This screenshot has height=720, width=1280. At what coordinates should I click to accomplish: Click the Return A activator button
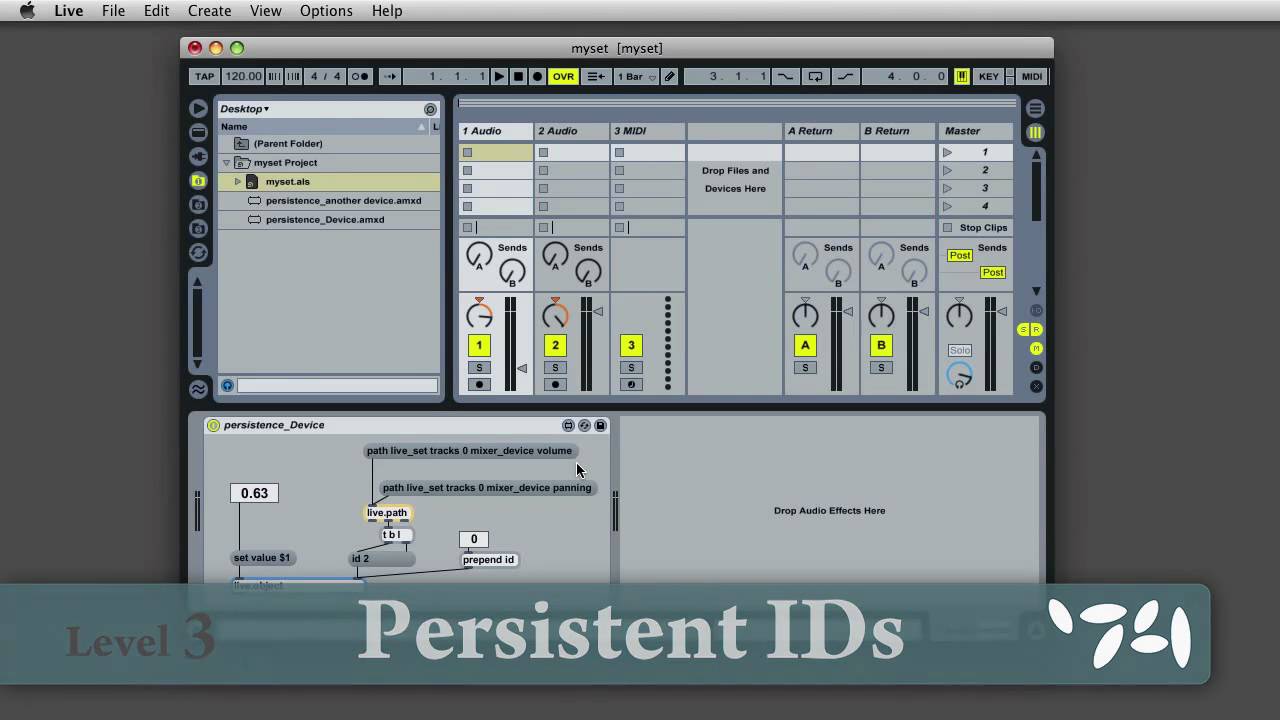click(x=805, y=346)
